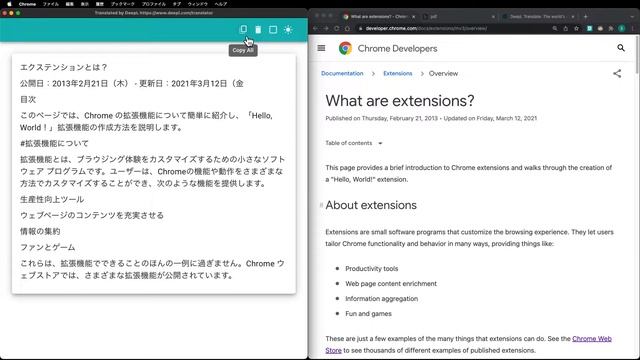The height and width of the screenshot is (360, 640).
Task: Click the 'Fun and games' list item
Action: pos(368,314)
